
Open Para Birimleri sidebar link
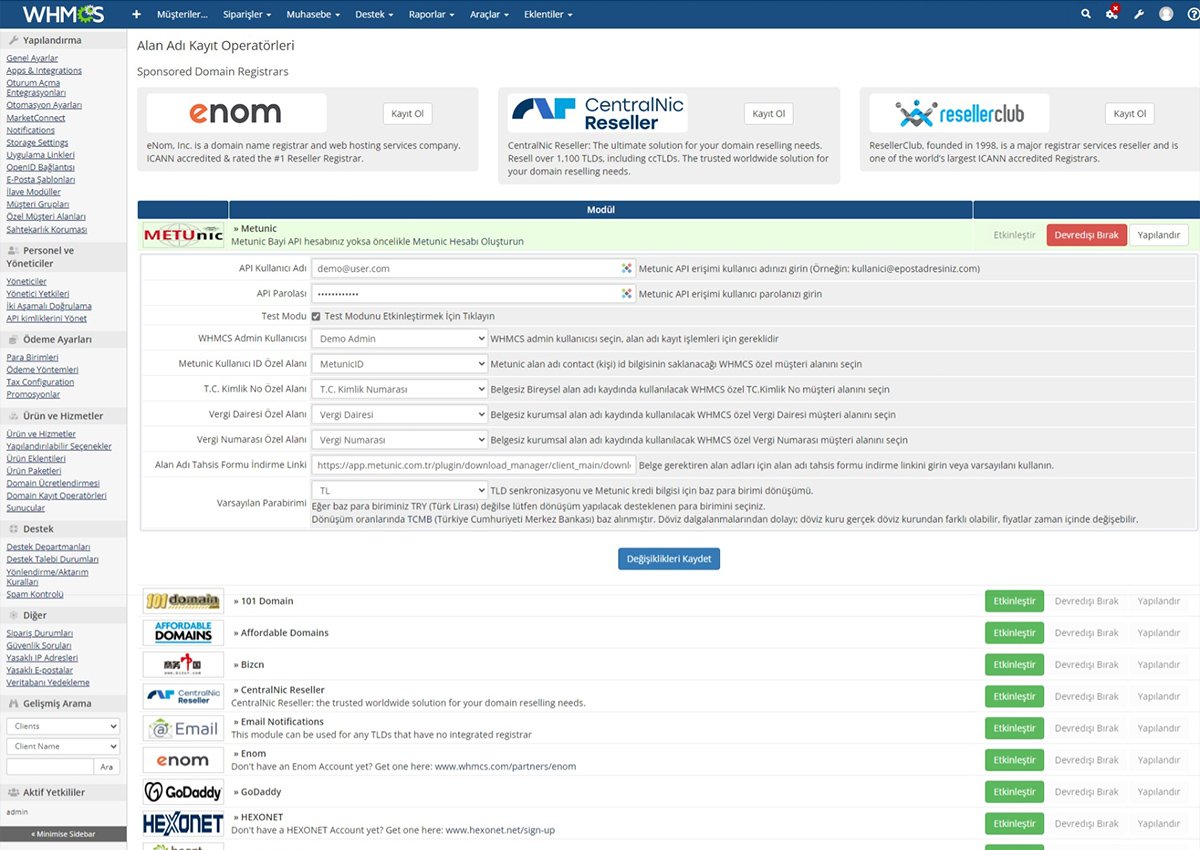point(32,357)
